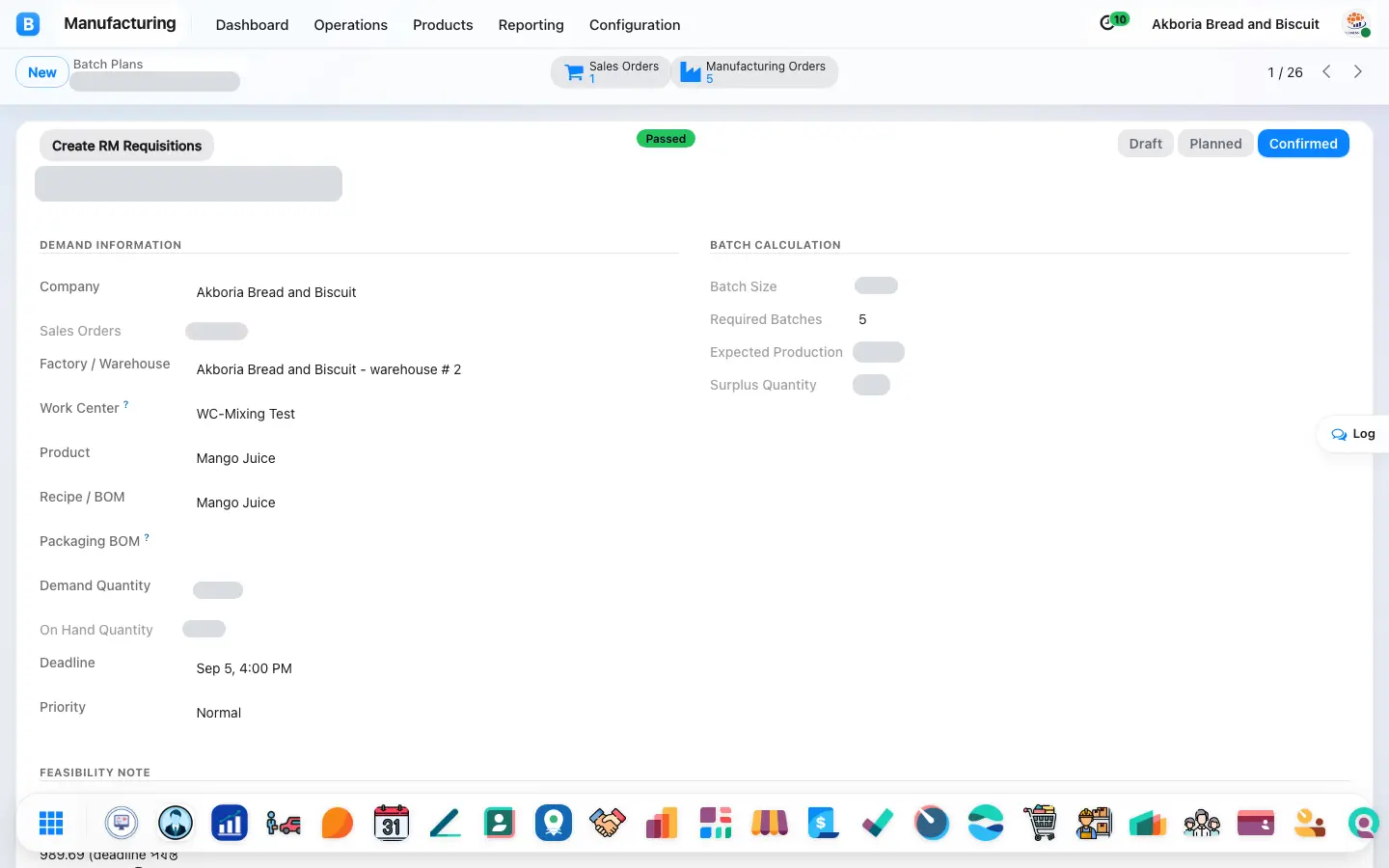Image resolution: width=1389 pixels, height=868 pixels.
Task: Click the activities clock icon with badge 10
Action: coord(1112,22)
